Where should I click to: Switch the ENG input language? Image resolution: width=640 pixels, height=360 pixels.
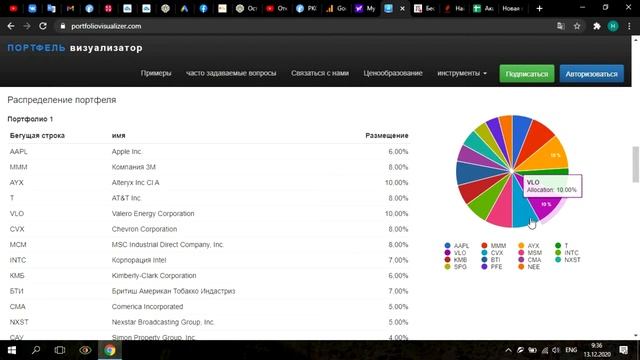coord(571,350)
